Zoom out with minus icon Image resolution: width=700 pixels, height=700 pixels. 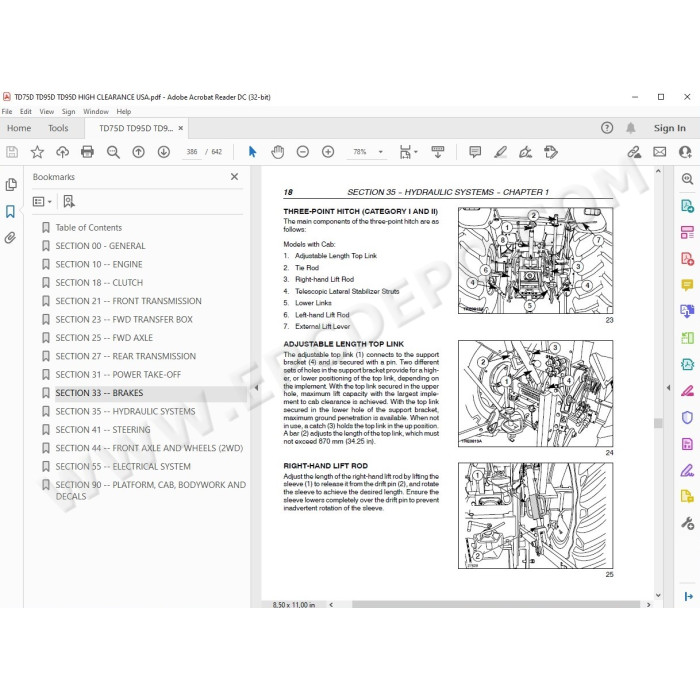point(303,152)
